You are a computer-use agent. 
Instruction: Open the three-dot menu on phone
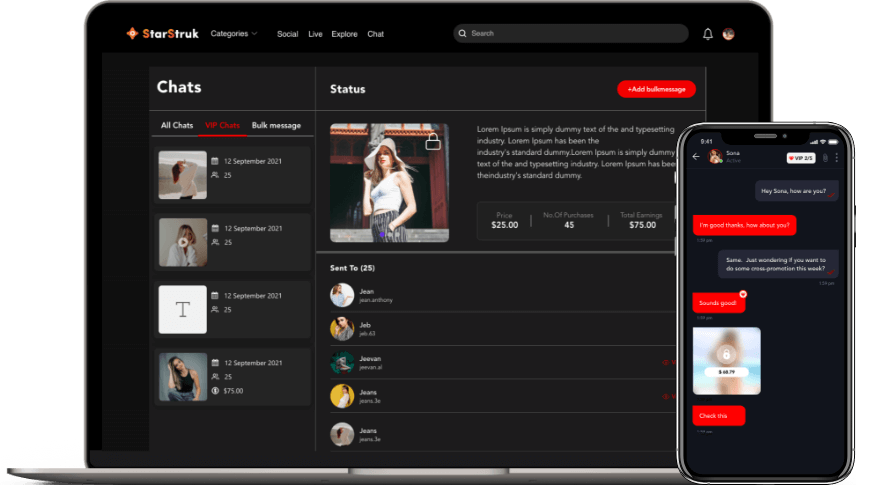click(836, 158)
